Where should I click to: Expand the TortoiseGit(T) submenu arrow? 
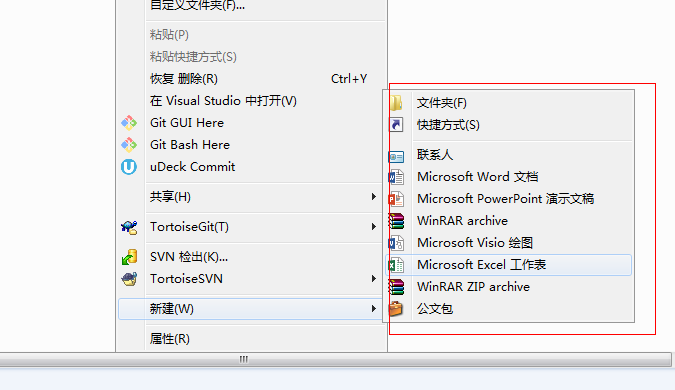(374, 227)
